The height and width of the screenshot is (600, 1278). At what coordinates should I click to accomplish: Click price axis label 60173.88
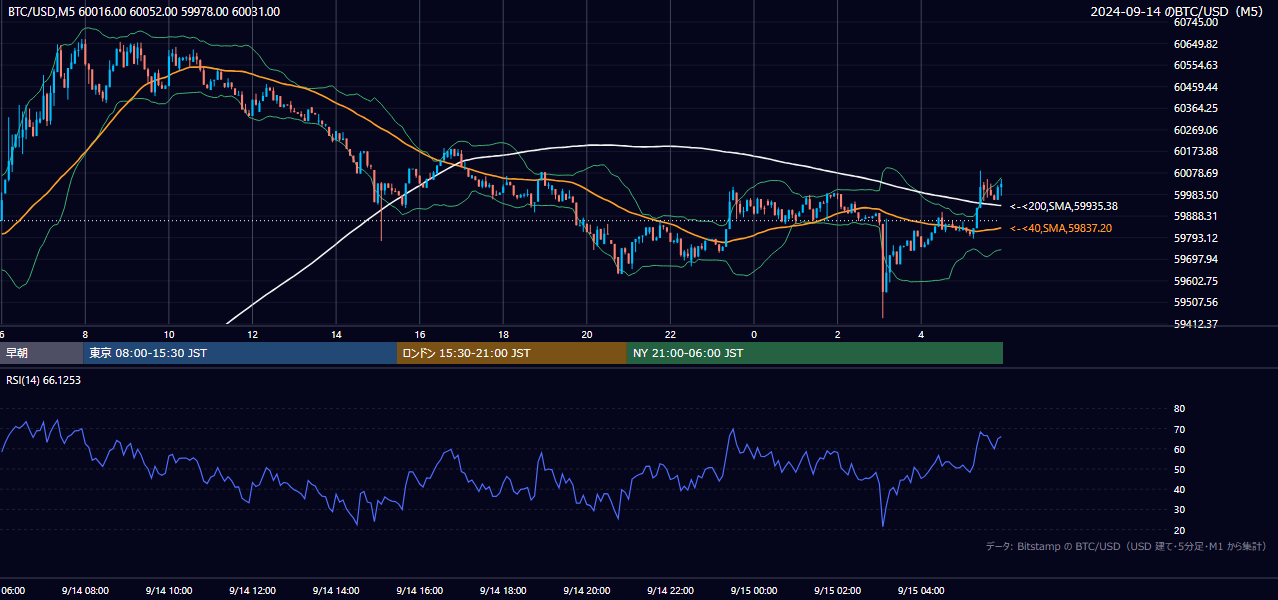(1195, 151)
